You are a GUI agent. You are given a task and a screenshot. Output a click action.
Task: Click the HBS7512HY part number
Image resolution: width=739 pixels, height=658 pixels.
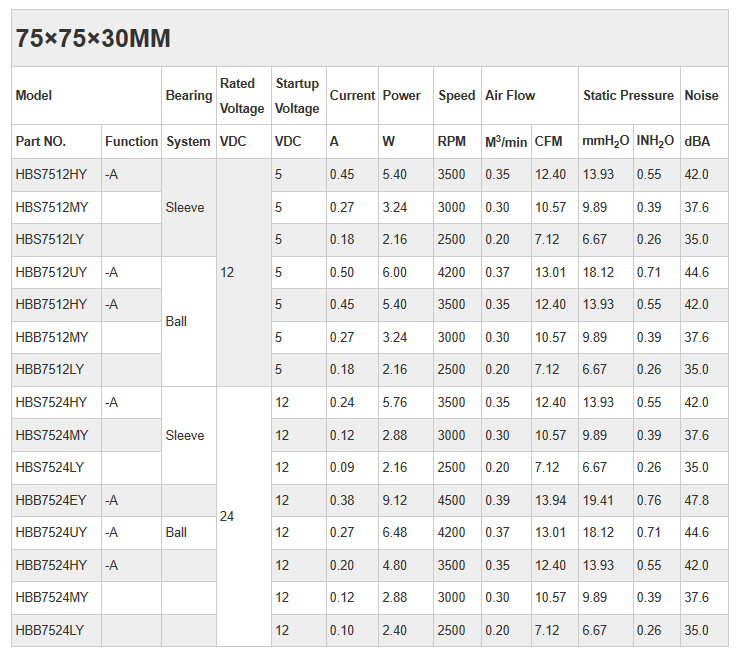coord(51,175)
